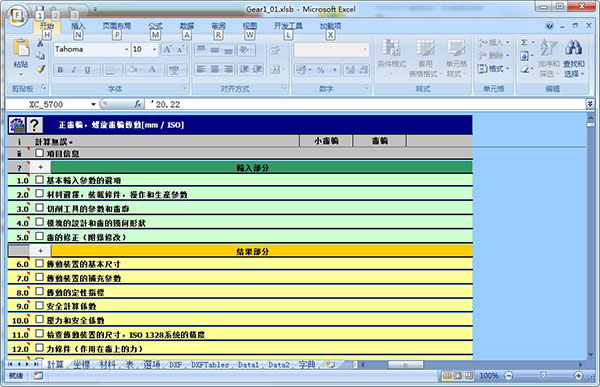Expand results section with plus button
Image resolution: width=600 pixels, height=387 pixels.
point(41,251)
